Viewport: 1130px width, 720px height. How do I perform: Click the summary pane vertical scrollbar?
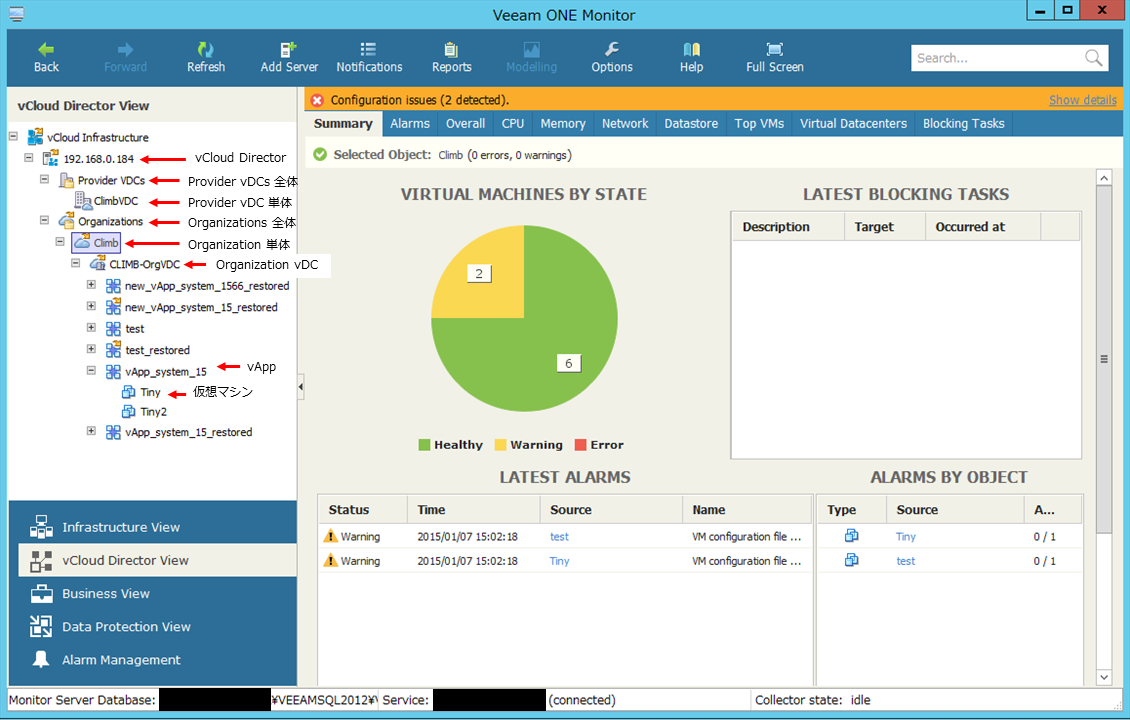pos(1103,358)
